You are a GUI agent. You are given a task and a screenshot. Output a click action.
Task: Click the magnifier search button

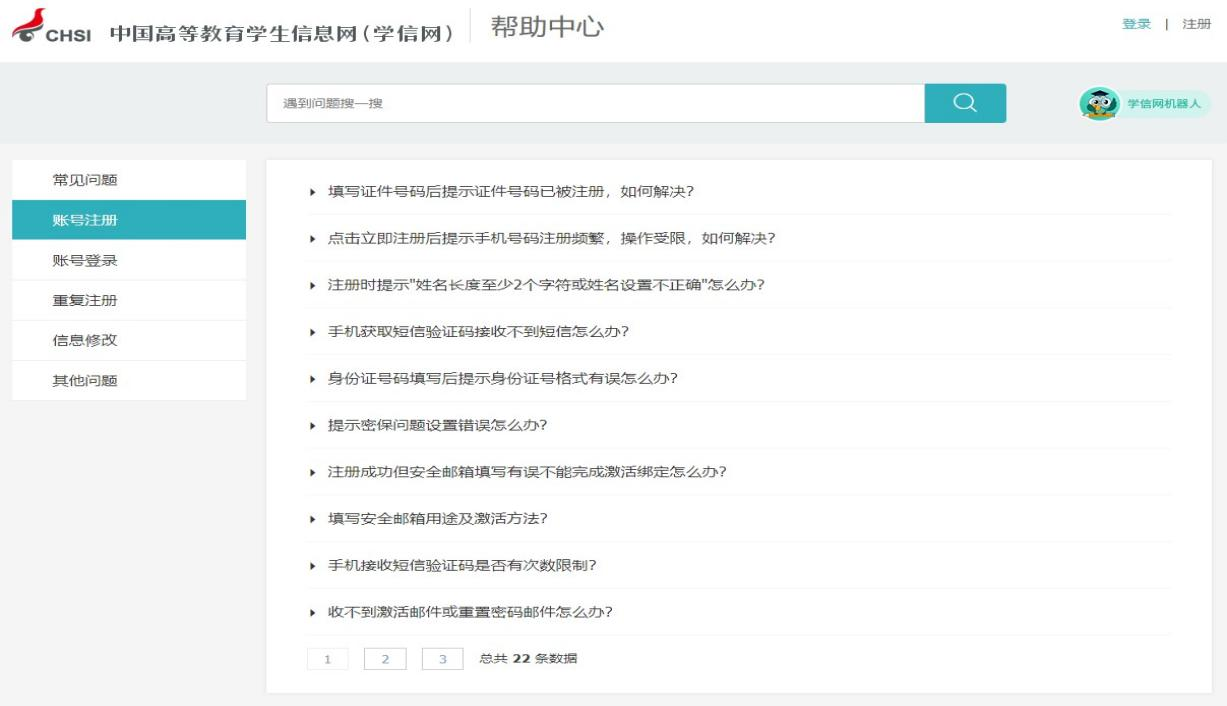(964, 103)
